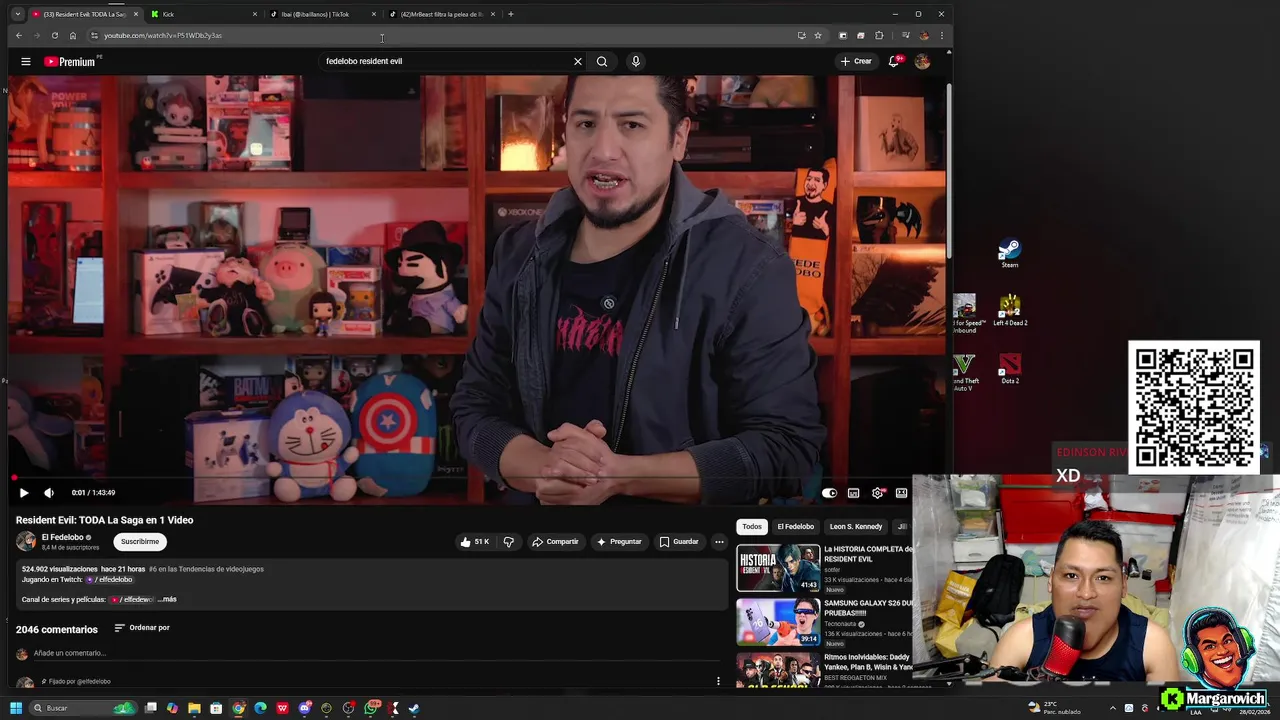Open the YouTube hamburger guide menu

(26, 61)
